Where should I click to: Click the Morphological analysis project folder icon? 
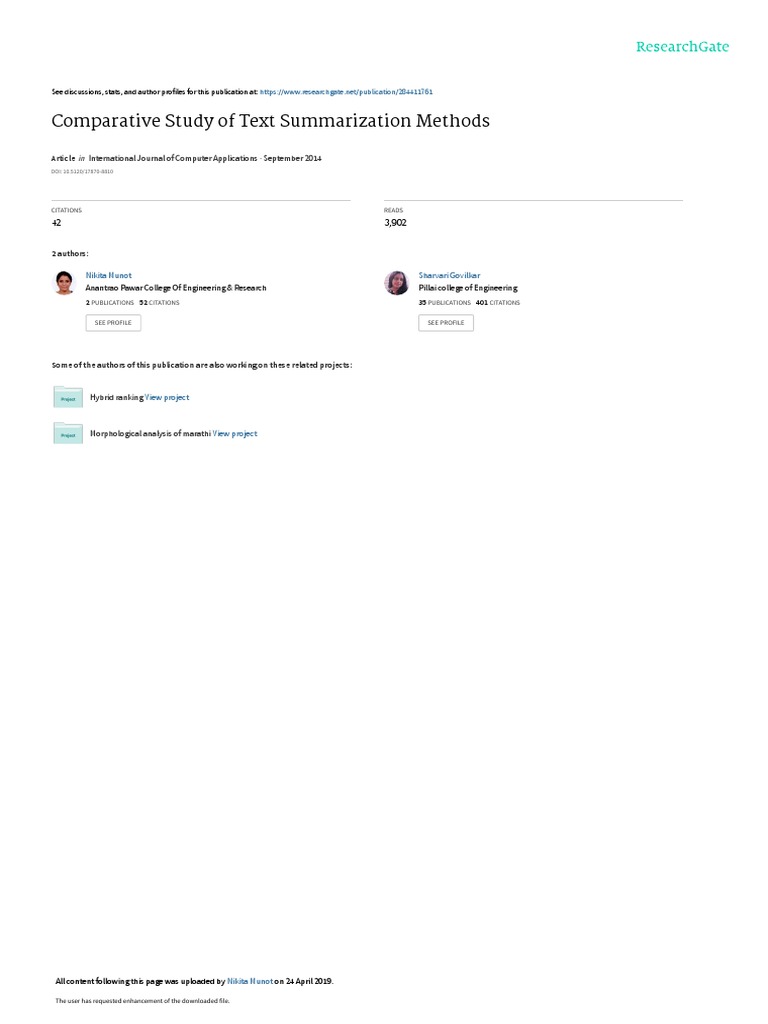coord(68,433)
